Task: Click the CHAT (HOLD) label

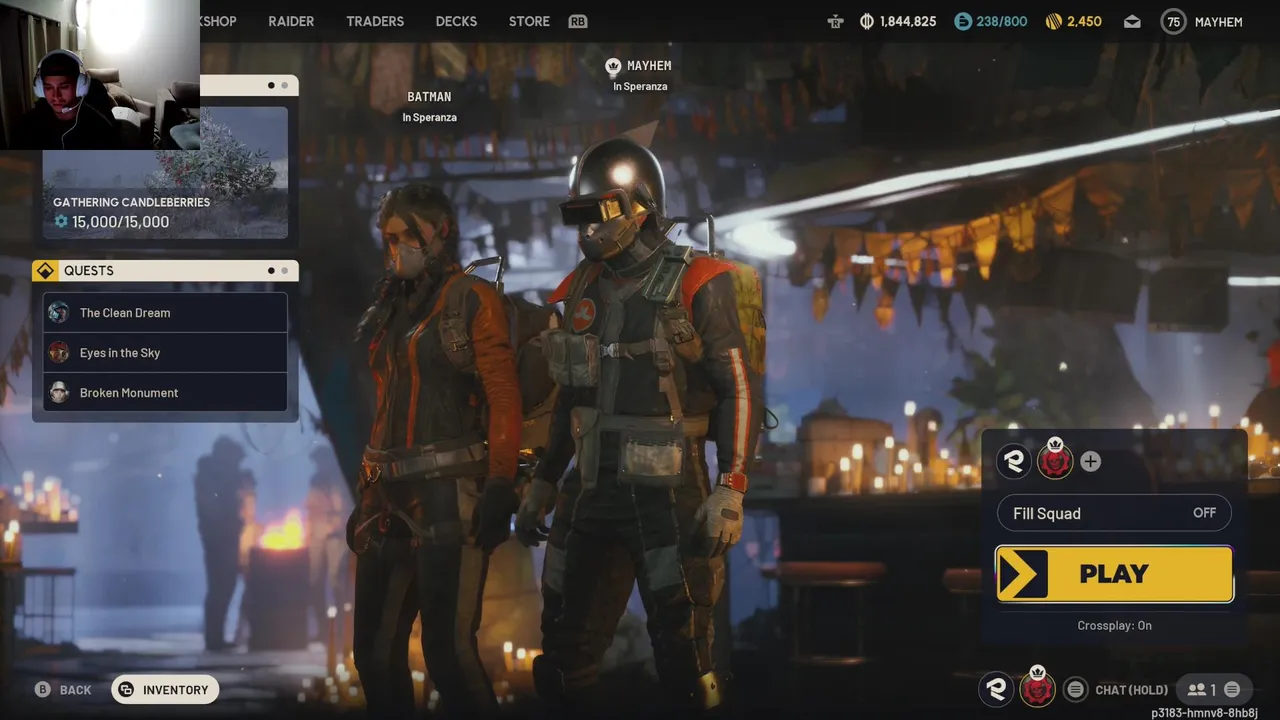Action: tap(1131, 690)
